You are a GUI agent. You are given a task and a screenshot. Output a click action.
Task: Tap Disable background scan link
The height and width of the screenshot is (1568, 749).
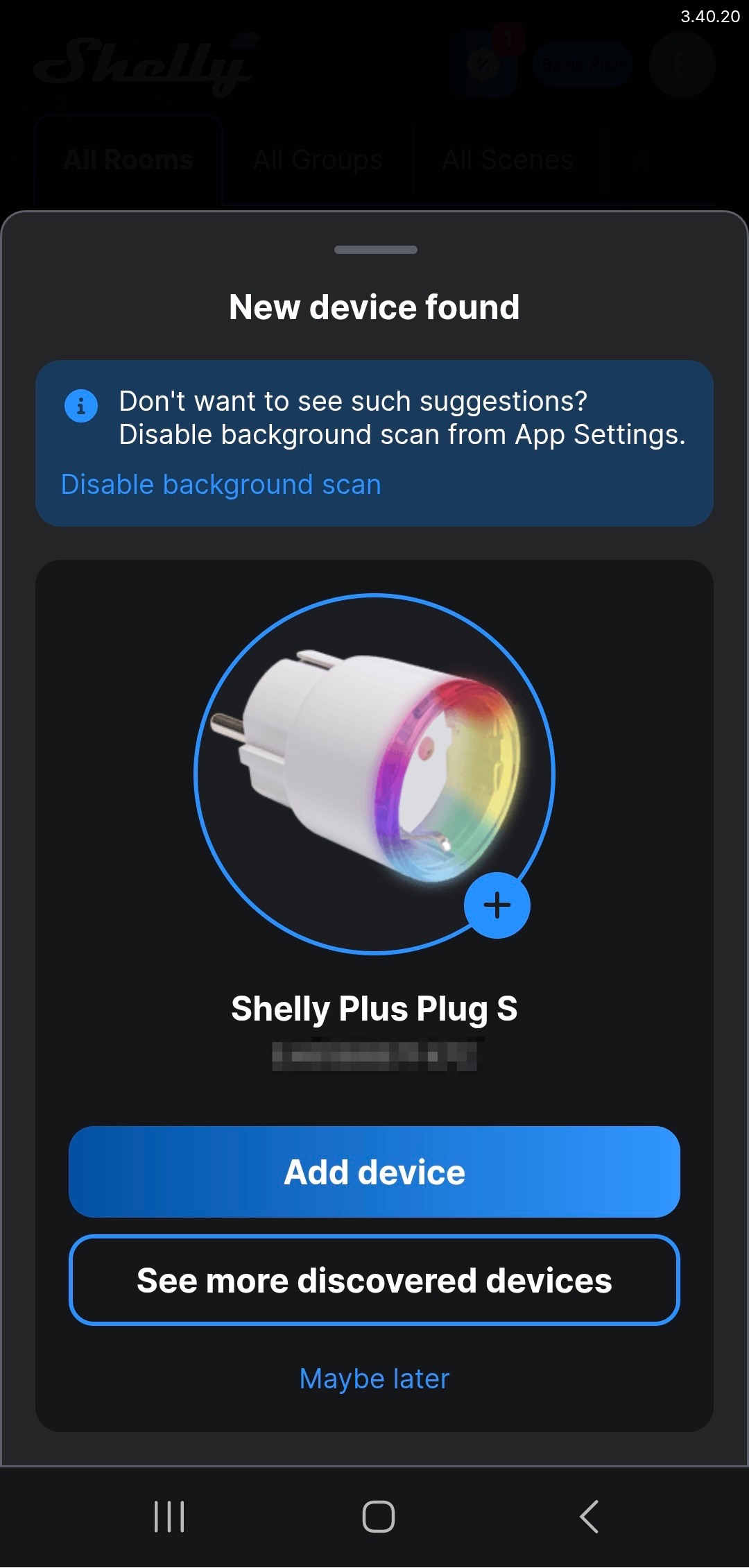pos(221,484)
